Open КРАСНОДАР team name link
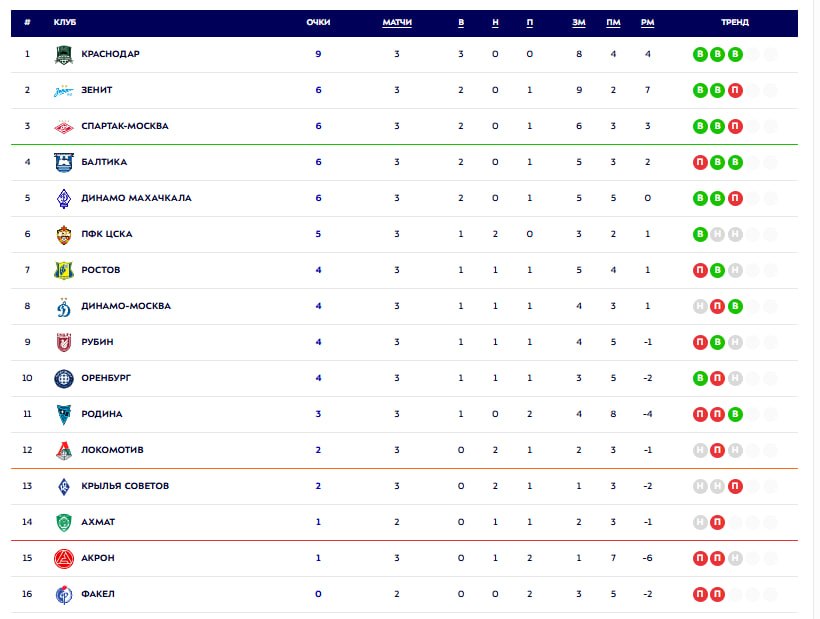This screenshot has width=820, height=619. [110, 54]
